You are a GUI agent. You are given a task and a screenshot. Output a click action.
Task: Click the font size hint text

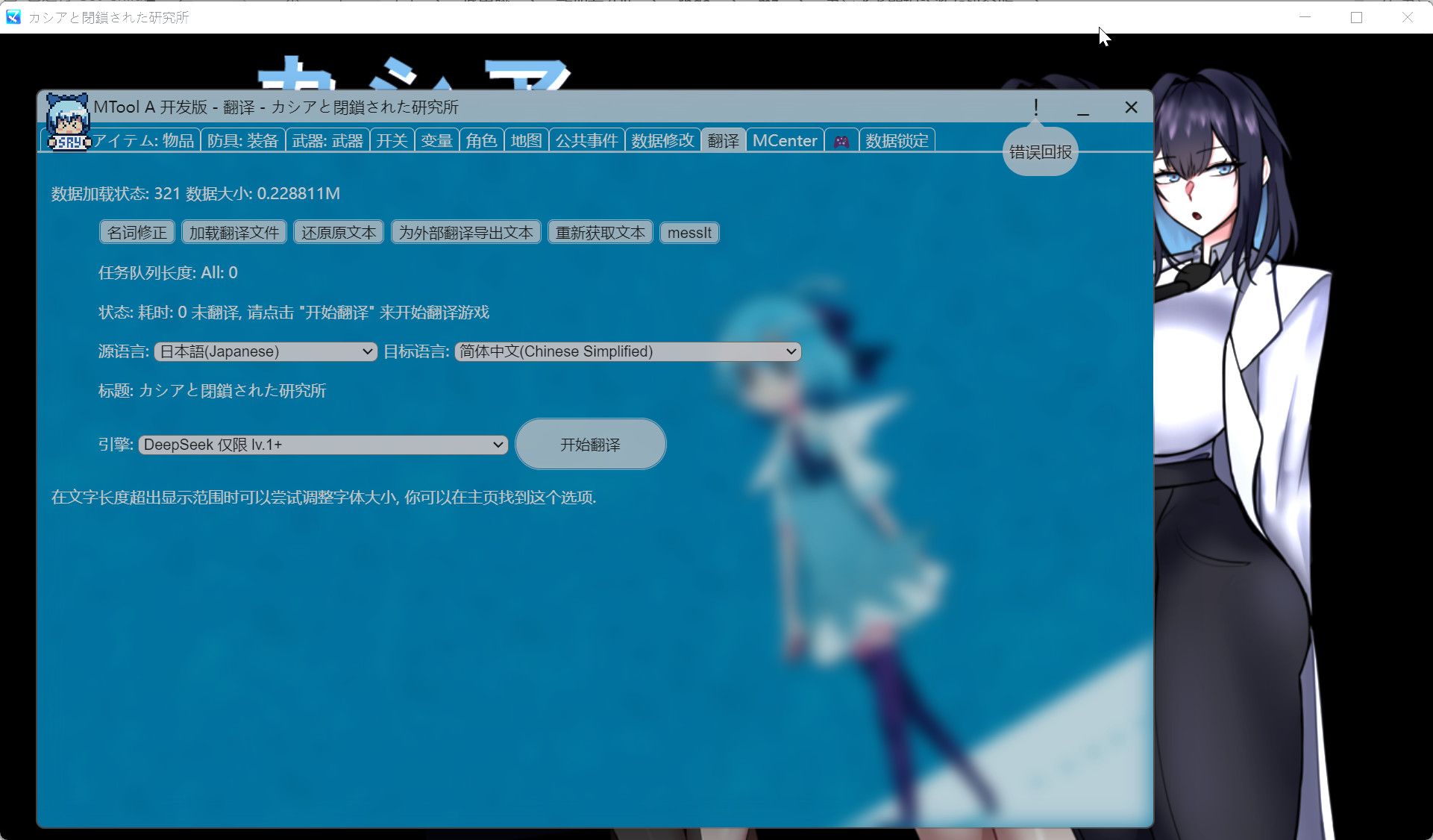tap(324, 498)
